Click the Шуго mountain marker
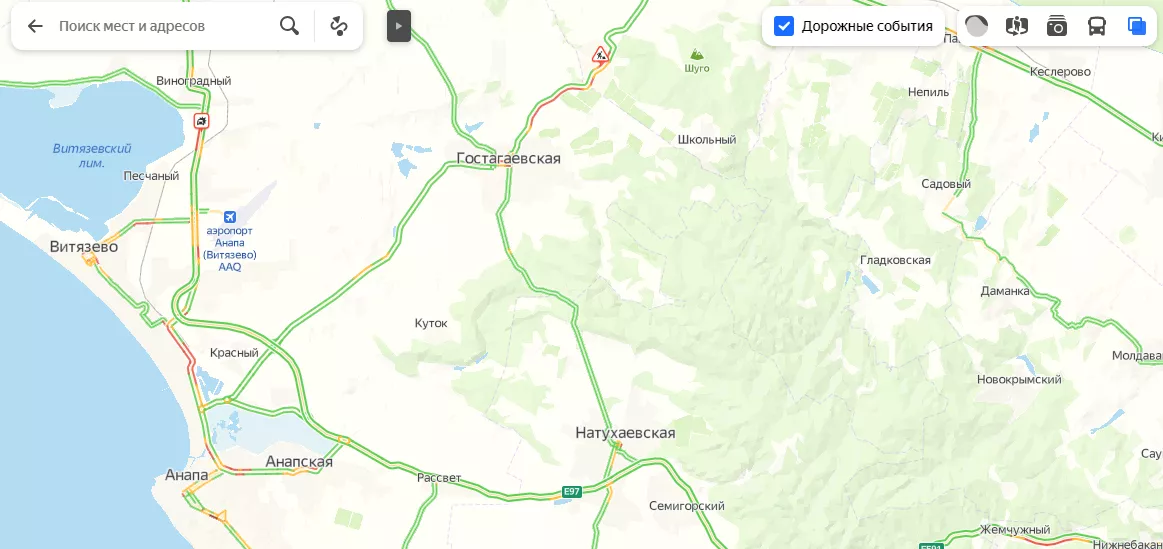Screen dimensions: 1163x549 click(x=696, y=54)
